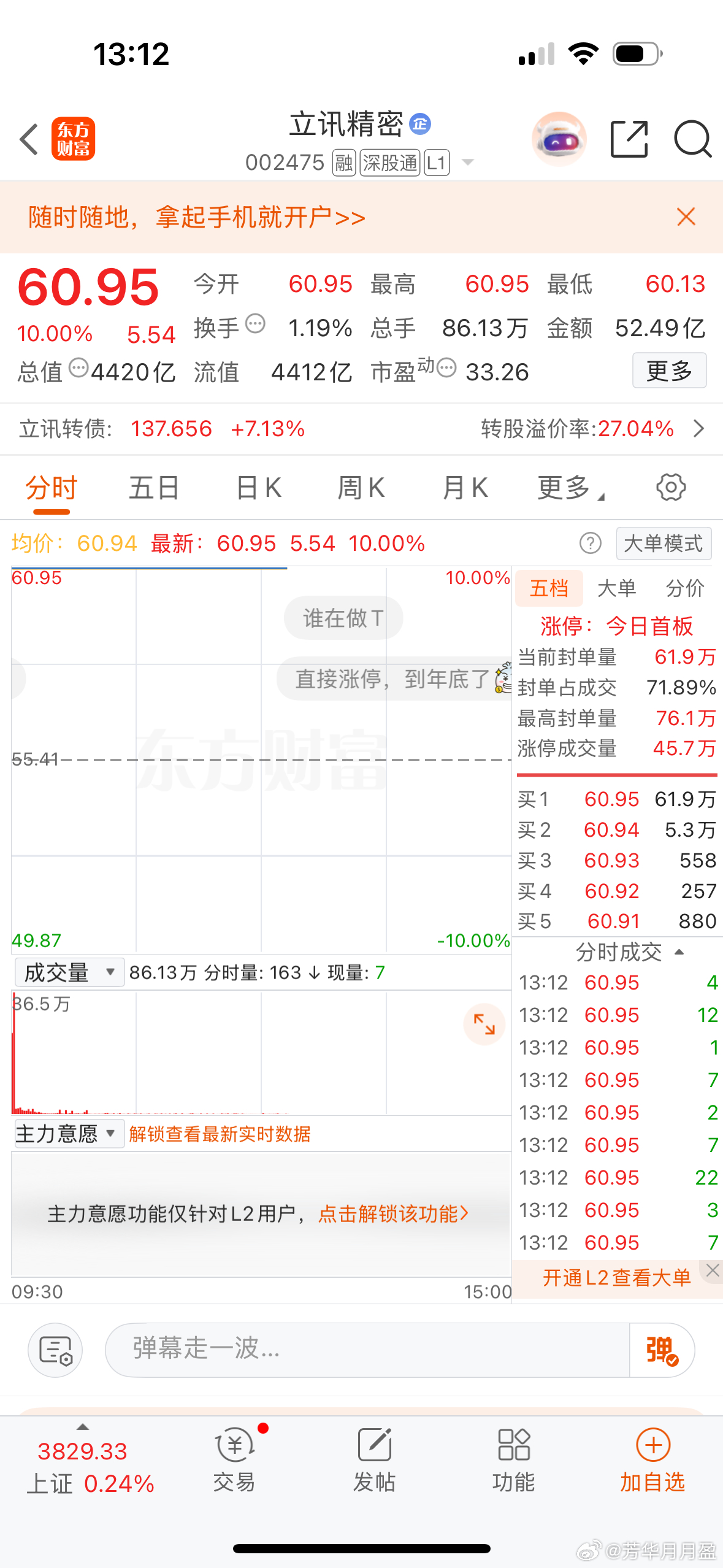This screenshot has width=723, height=1568.
Task: Tap the question mark help icon
Action: pyautogui.click(x=591, y=544)
